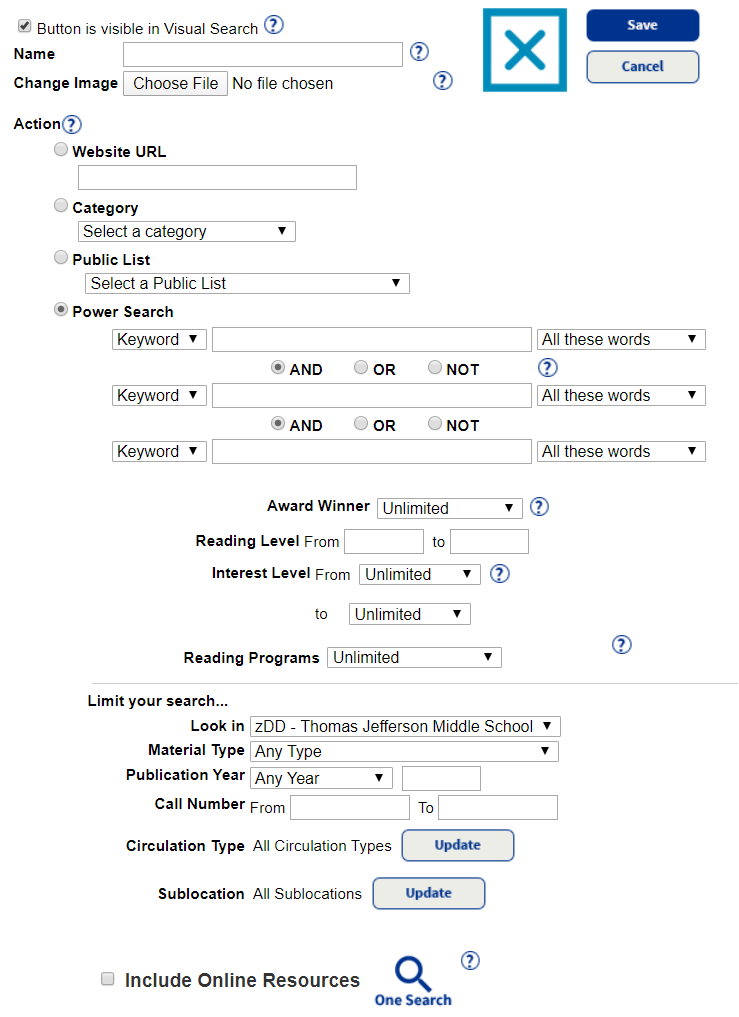Enable Include Online Resources checkbox
Screen dimensions: 739x1017
tap(108, 979)
